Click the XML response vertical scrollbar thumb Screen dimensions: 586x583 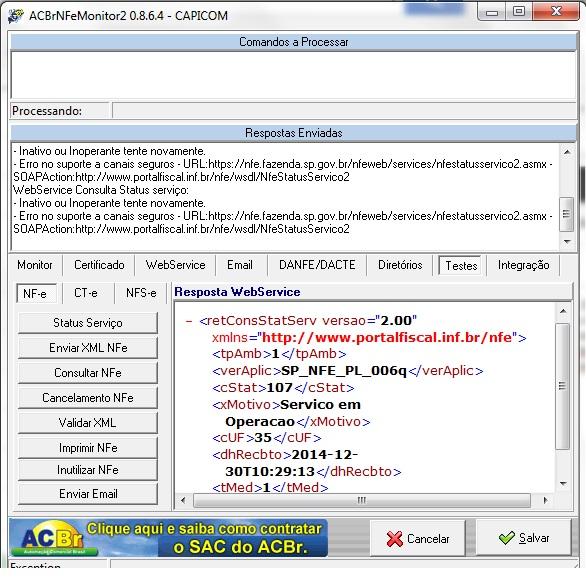pyautogui.click(x=562, y=386)
